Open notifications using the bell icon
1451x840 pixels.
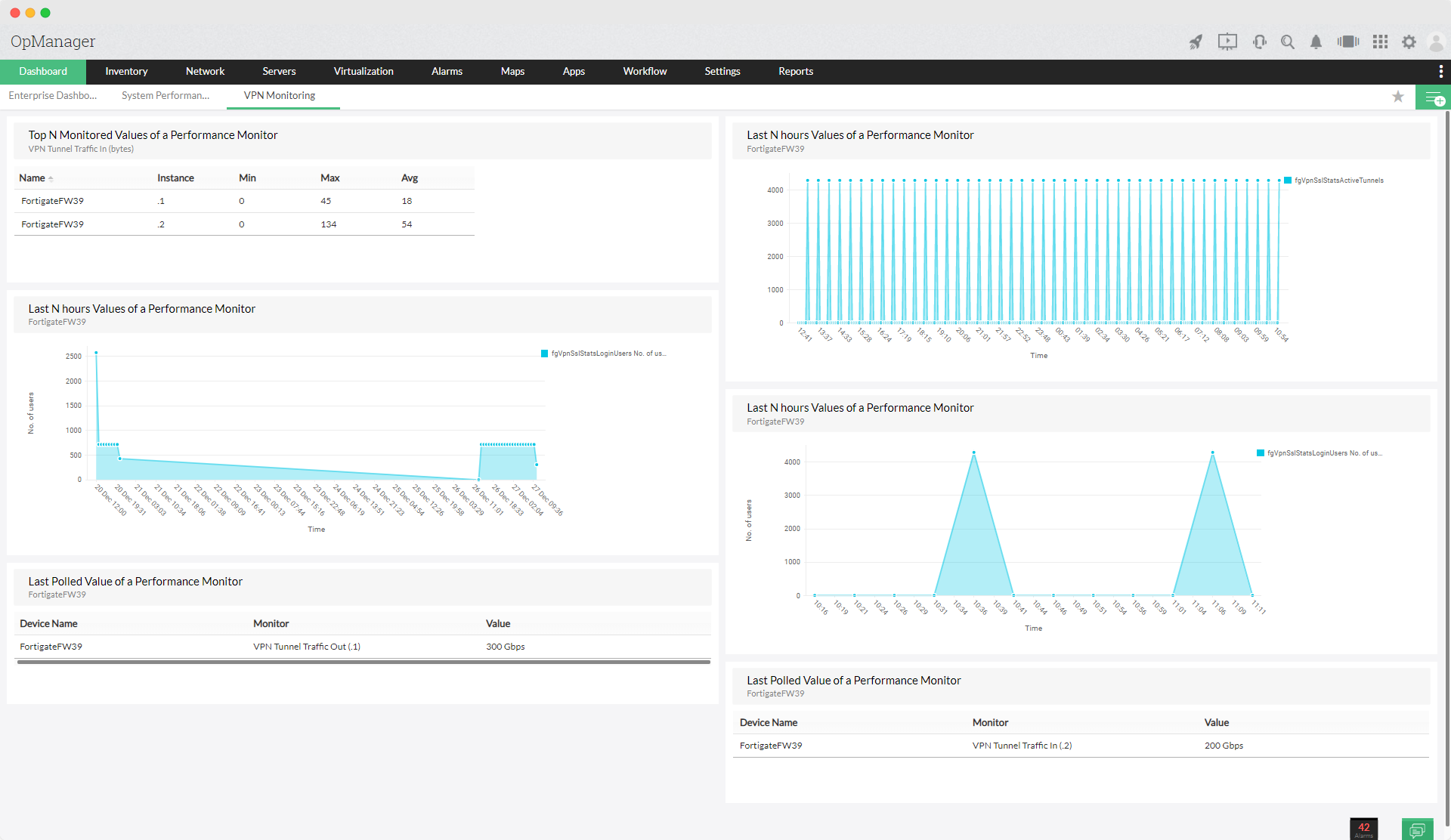click(1316, 42)
